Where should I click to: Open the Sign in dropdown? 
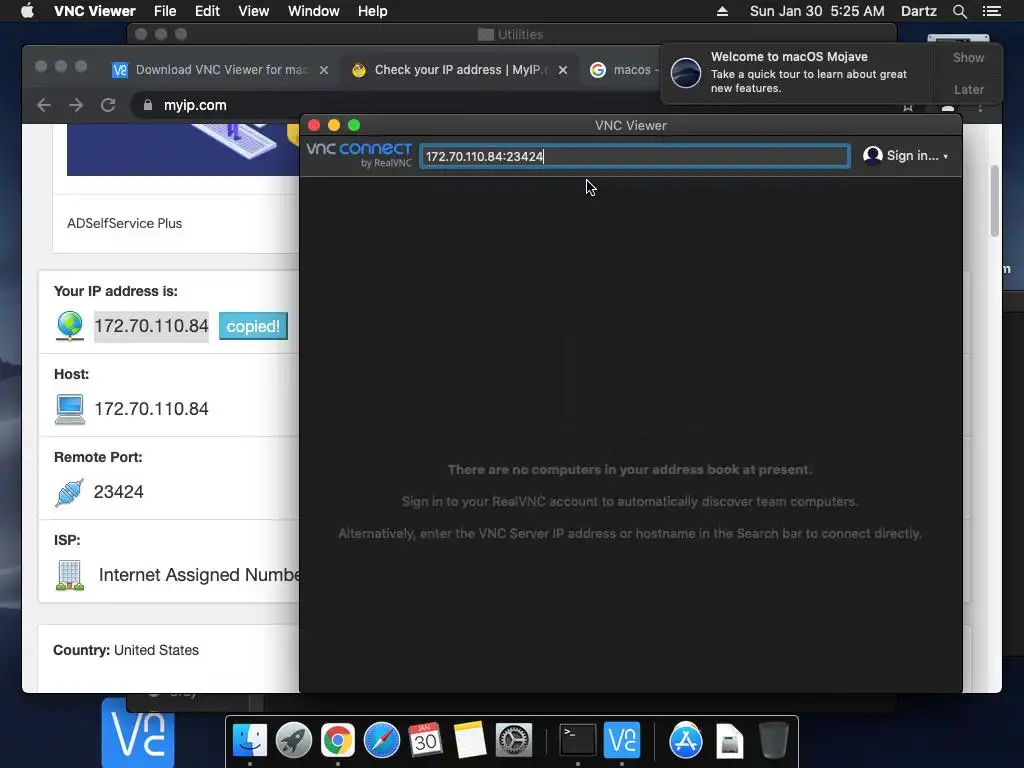[x=905, y=155]
